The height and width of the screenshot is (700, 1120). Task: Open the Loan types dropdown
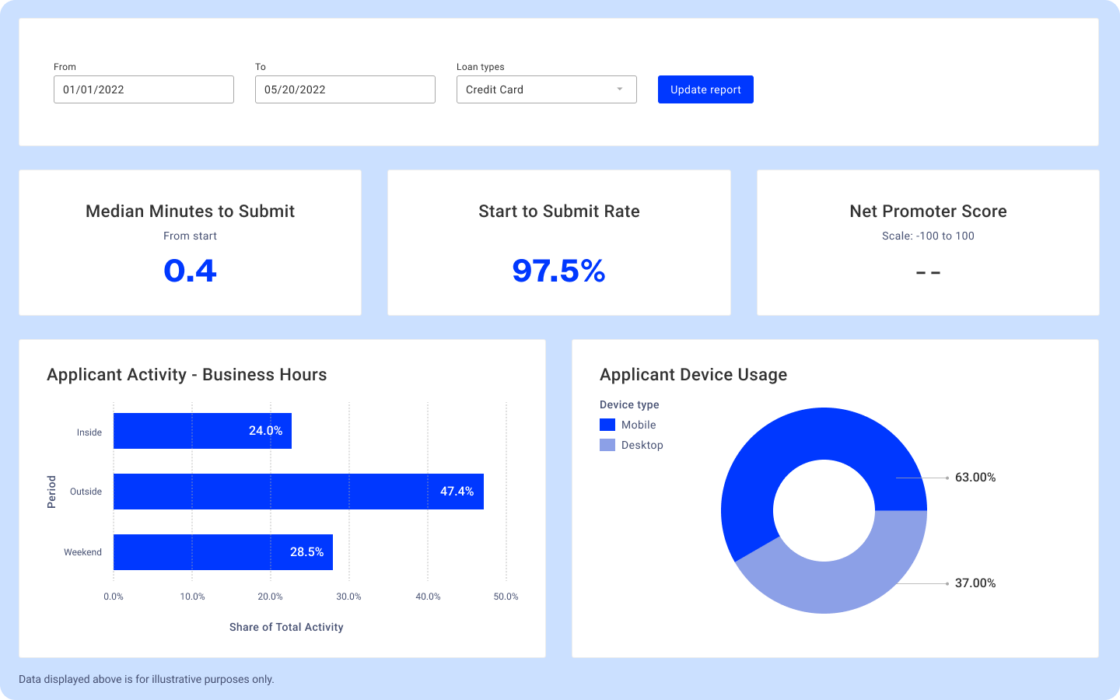coord(546,89)
